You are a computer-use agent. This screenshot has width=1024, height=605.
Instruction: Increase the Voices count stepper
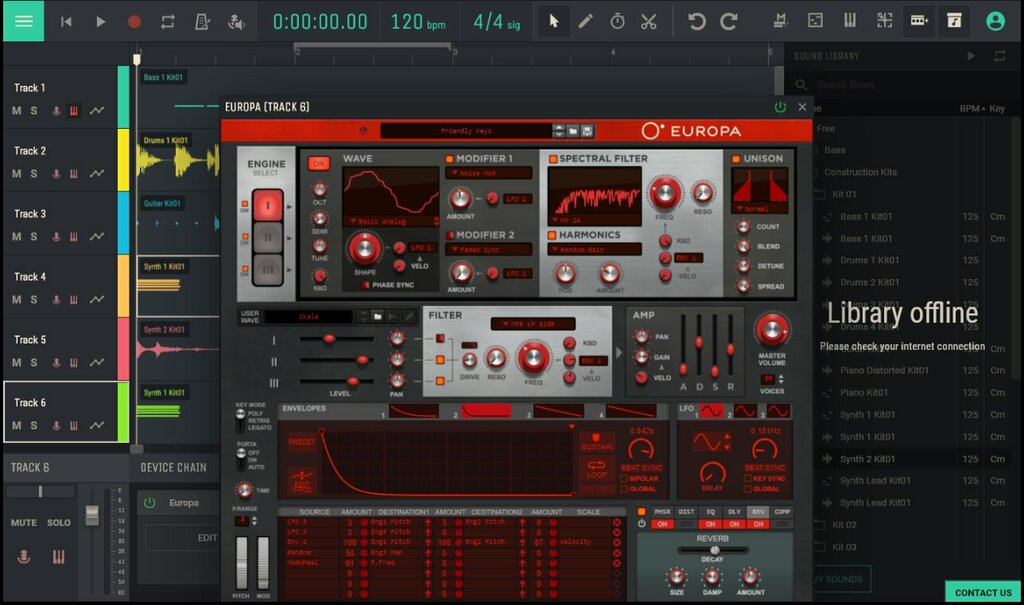click(x=781, y=376)
